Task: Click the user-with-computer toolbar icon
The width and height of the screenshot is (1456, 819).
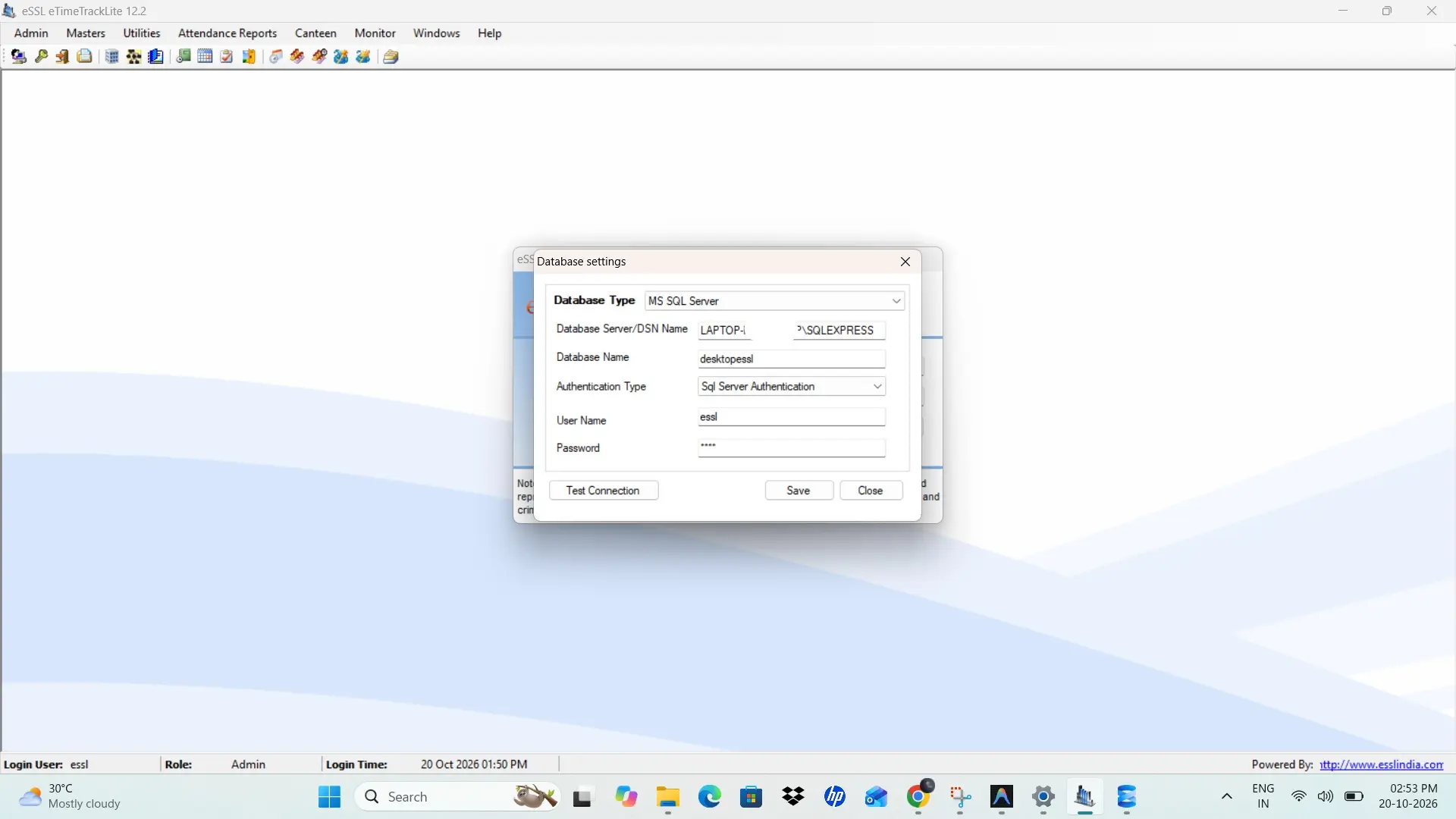Action: 19,56
